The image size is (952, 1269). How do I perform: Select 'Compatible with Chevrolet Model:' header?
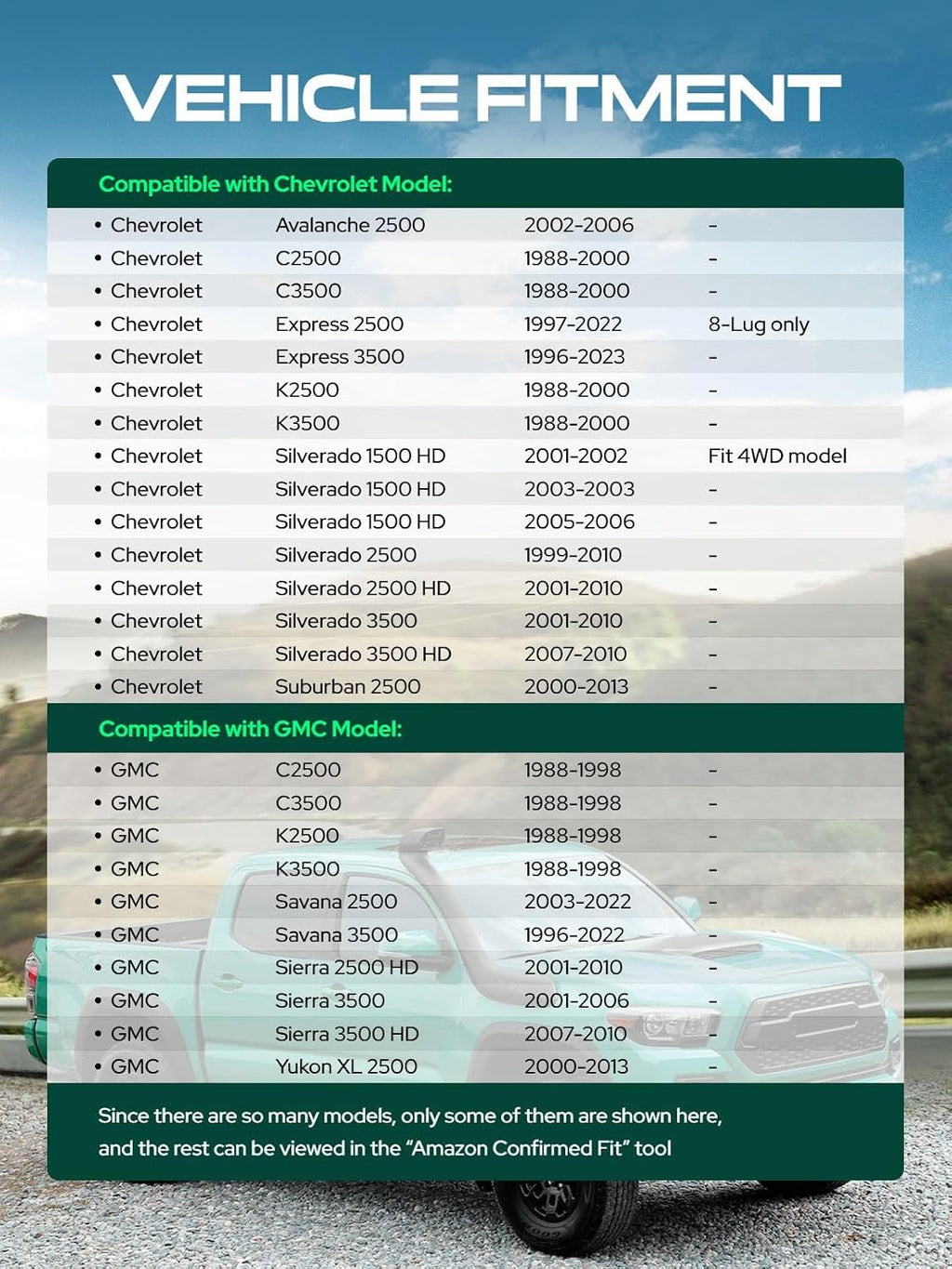[x=275, y=184]
